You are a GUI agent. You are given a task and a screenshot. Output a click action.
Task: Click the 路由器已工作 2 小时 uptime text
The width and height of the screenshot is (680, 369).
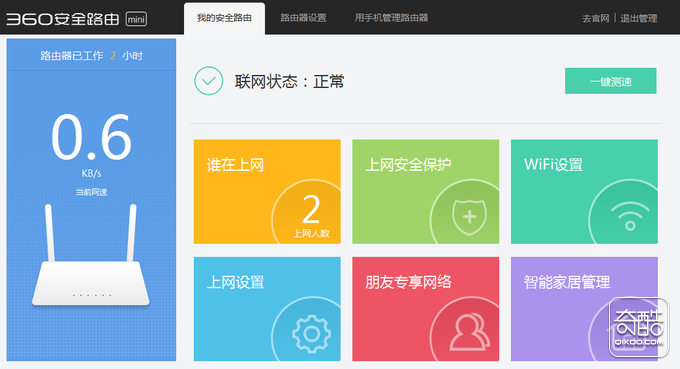(x=92, y=56)
